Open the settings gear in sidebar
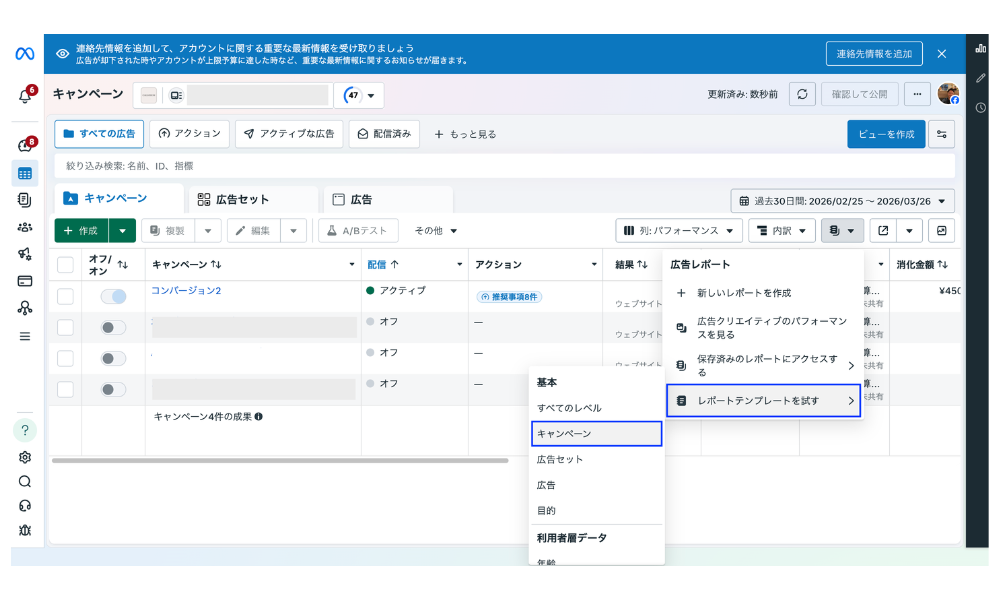 pyautogui.click(x=25, y=457)
